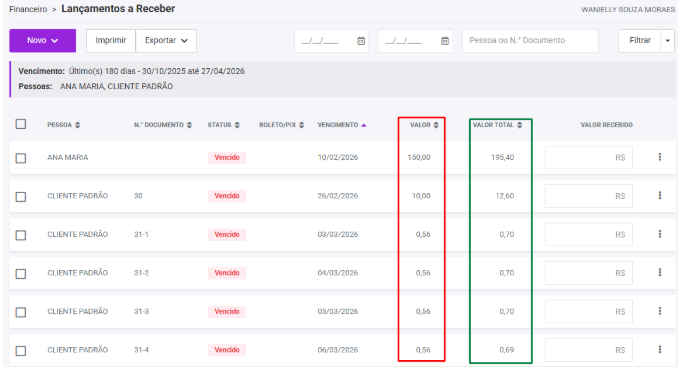Sort by N.° Documento column arrows
682x377 pixels.
pos(189,125)
